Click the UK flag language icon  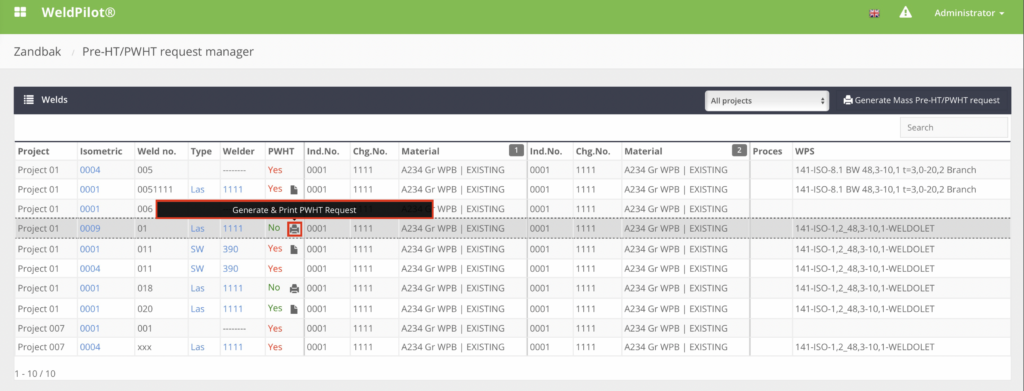(874, 13)
